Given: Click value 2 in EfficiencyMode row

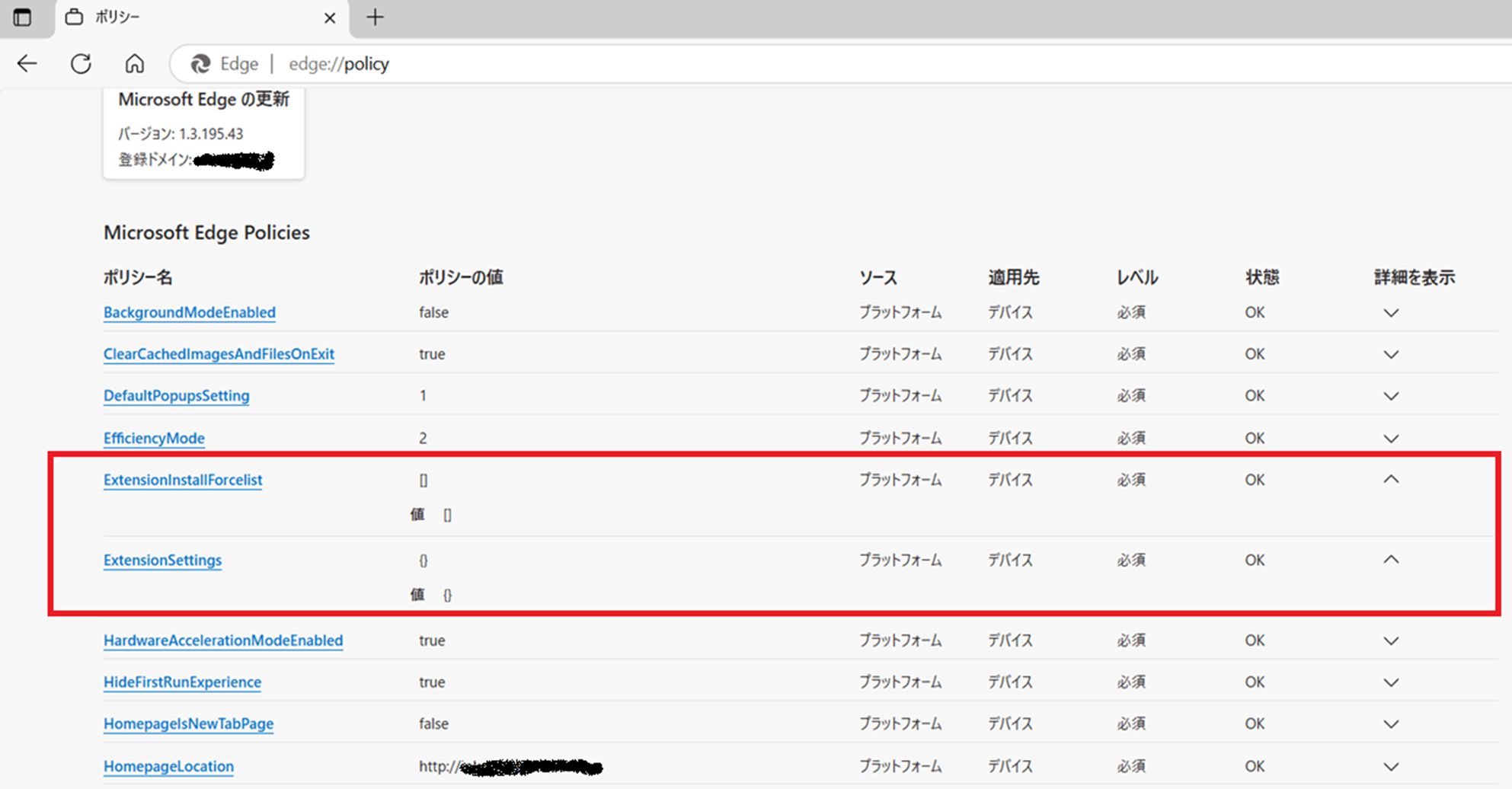Looking at the screenshot, I should coord(423,438).
